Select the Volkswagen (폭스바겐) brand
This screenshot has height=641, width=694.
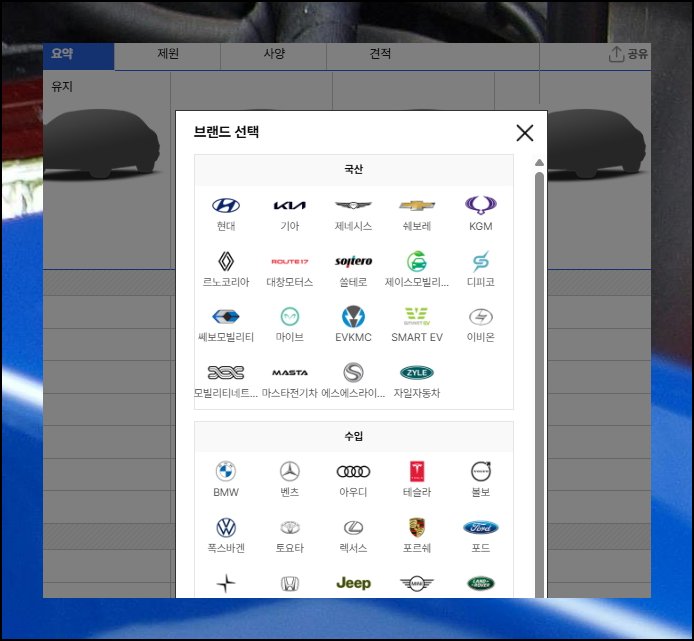(x=226, y=527)
